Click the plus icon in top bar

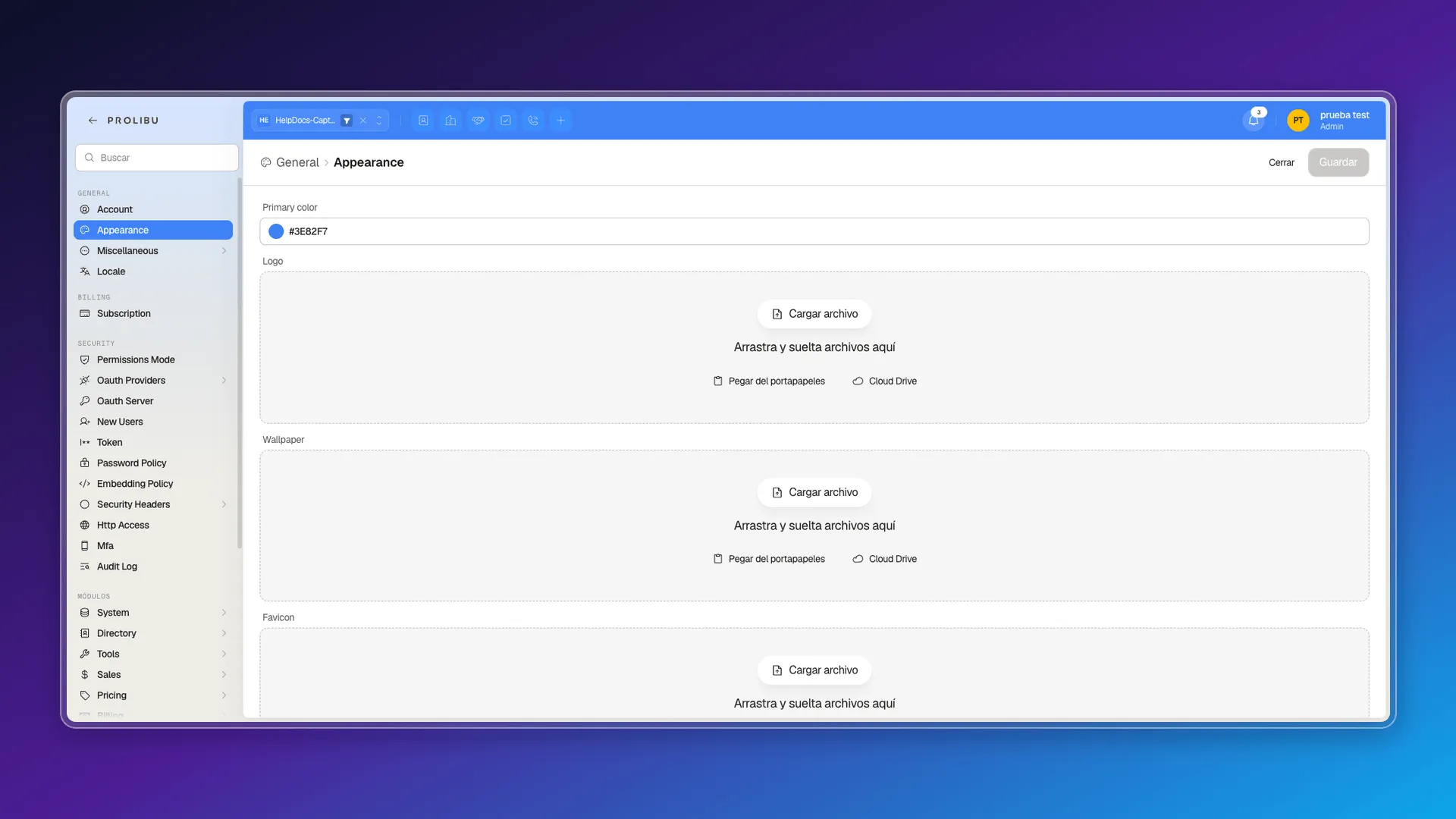[560, 121]
